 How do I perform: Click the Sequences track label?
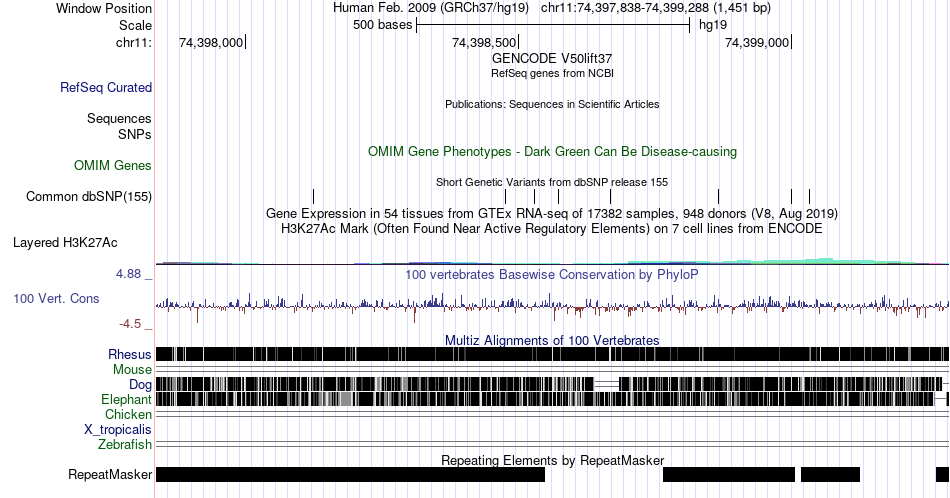[119, 118]
